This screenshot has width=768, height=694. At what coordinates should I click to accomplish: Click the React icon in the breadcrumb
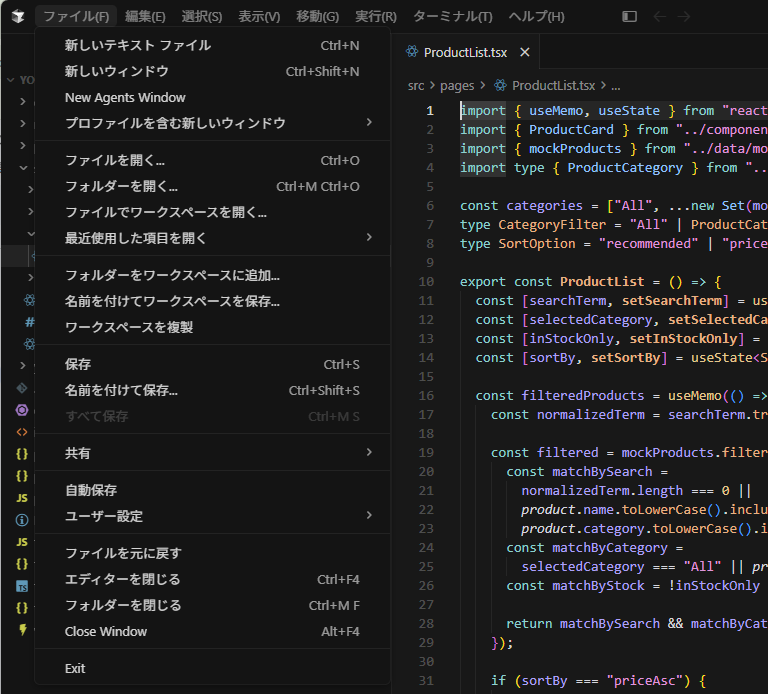pos(500,85)
